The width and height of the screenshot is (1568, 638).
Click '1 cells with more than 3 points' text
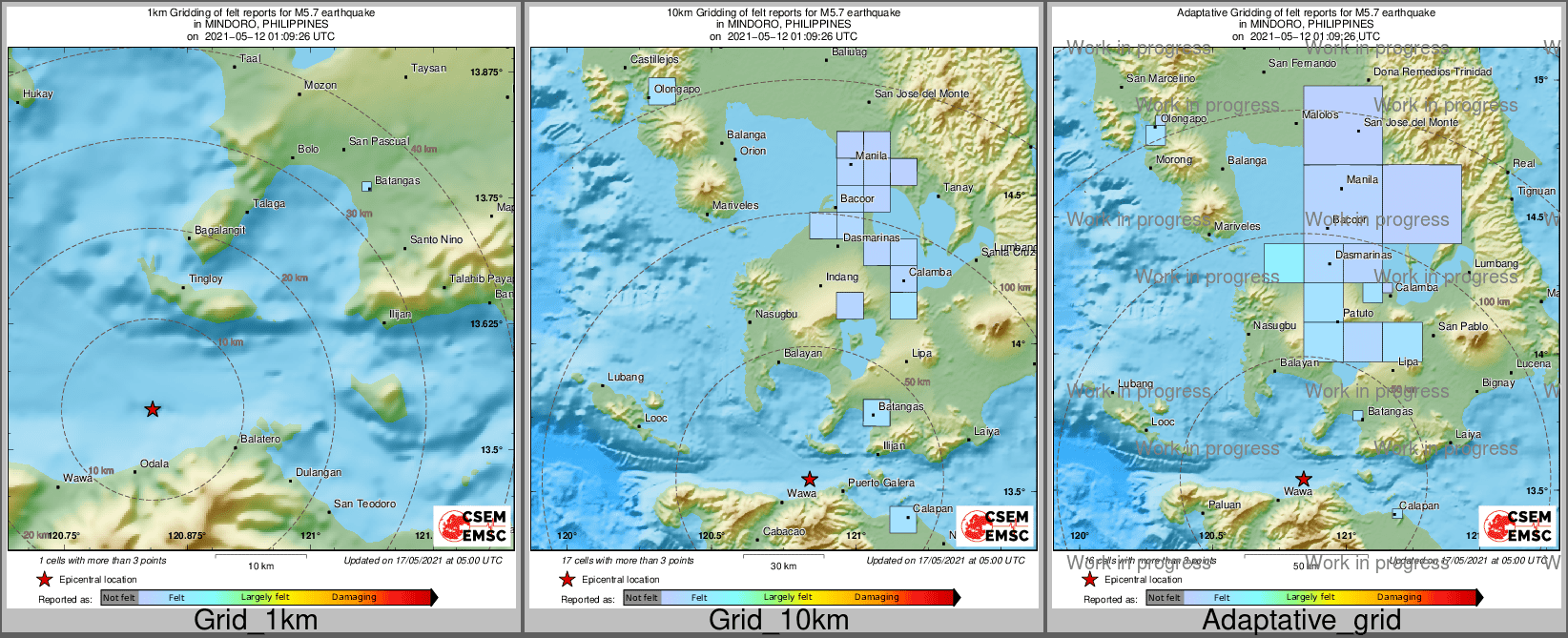pyautogui.click(x=102, y=561)
